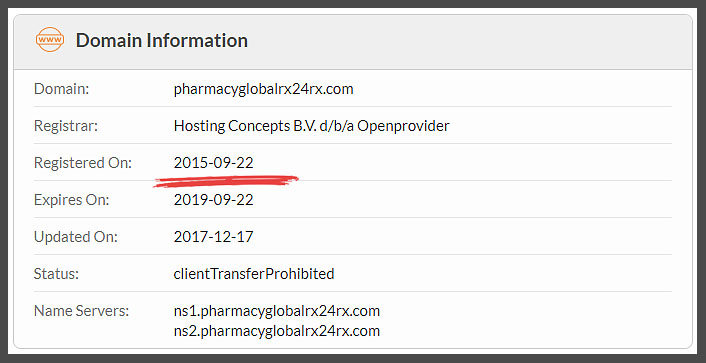Image resolution: width=706 pixels, height=363 pixels.
Task: Select the registration date 2015-09-22
Action: pyautogui.click(x=213, y=163)
